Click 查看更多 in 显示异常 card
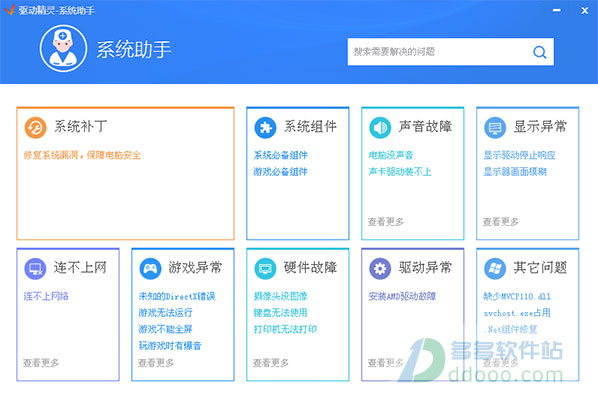Image resolution: width=598 pixels, height=418 pixels. click(500, 222)
